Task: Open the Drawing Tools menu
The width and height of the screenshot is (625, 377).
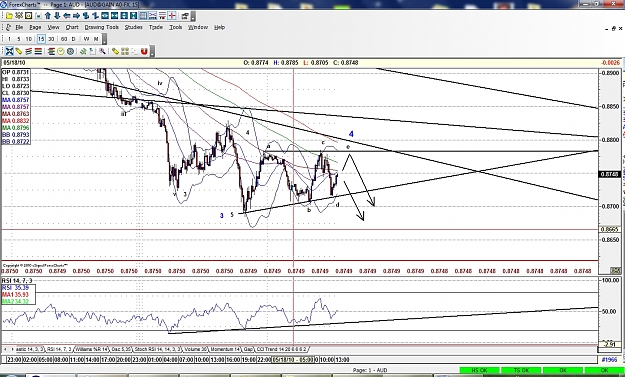Action: 102,27
